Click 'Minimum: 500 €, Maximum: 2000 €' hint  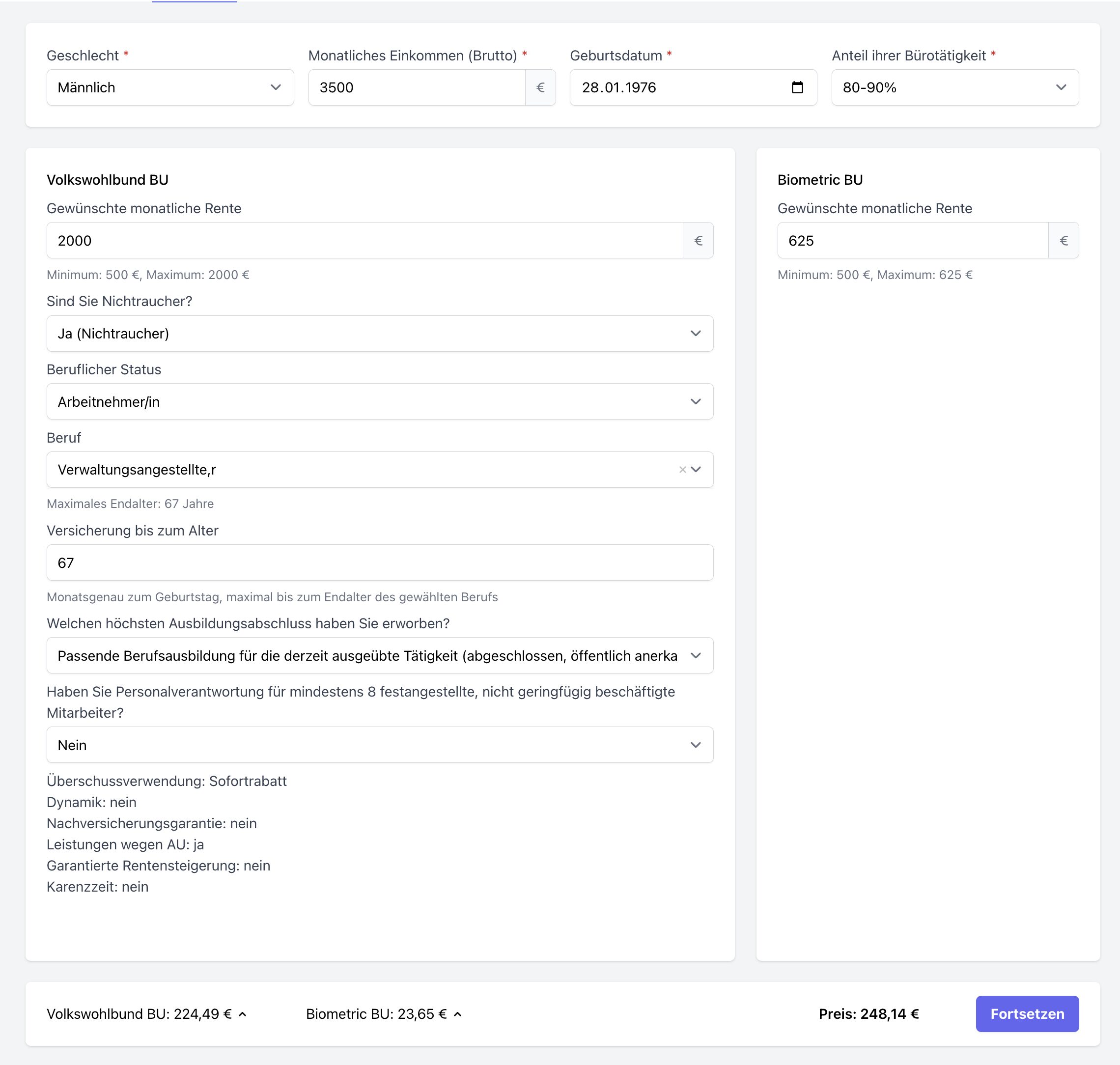pyautogui.click(x=147, y=275)
